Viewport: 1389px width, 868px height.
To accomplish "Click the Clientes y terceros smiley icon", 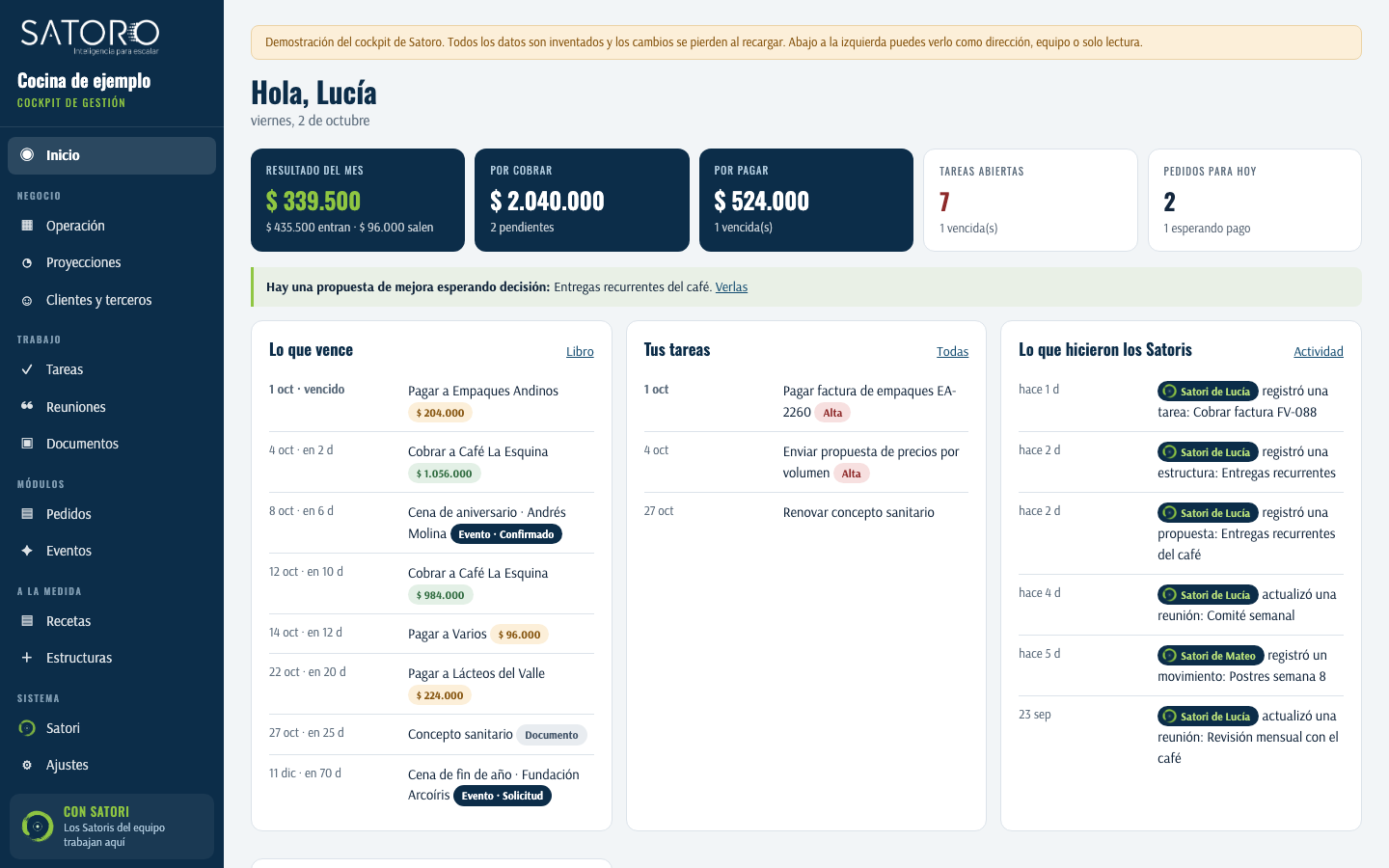I will click(x=27, y=301).
